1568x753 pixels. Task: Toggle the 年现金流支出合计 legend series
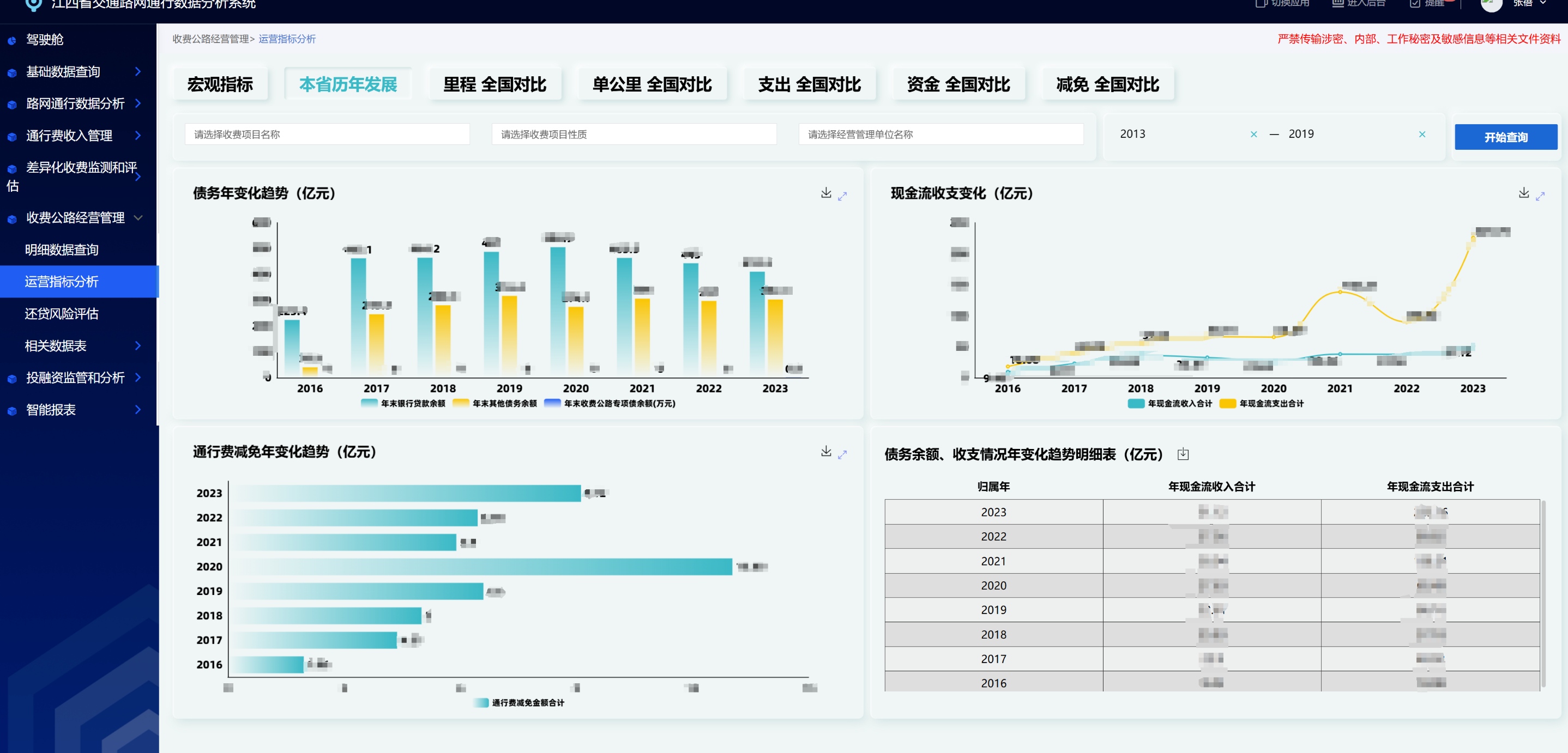pos(1262,403)
